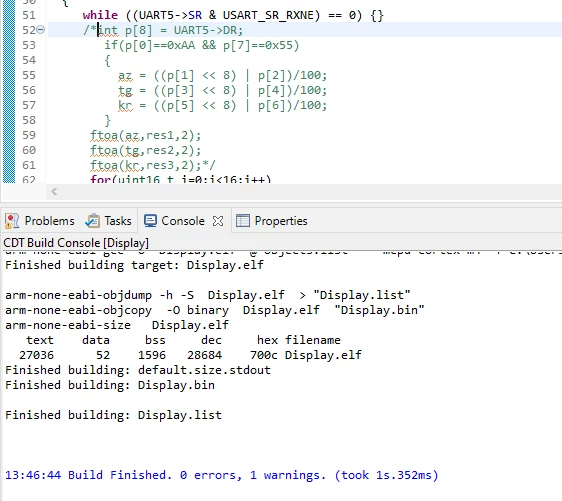Click the if(p[0]==0xAA && p[7]==0x55) line
The image size is (562, 501).
(x=202, y=45)
